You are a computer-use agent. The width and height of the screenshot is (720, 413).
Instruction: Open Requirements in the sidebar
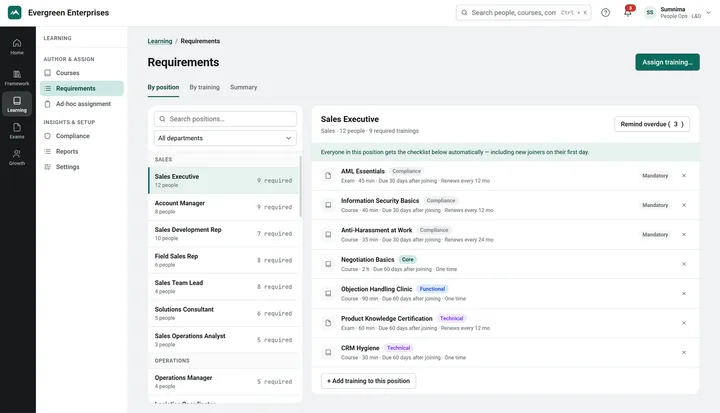tap(82, 88)
